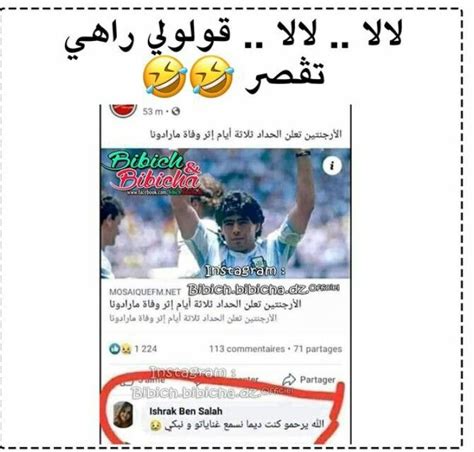Click the crying emoji in the comment
Viewport: 474px width, 452px height.
(x=155, y=425)
